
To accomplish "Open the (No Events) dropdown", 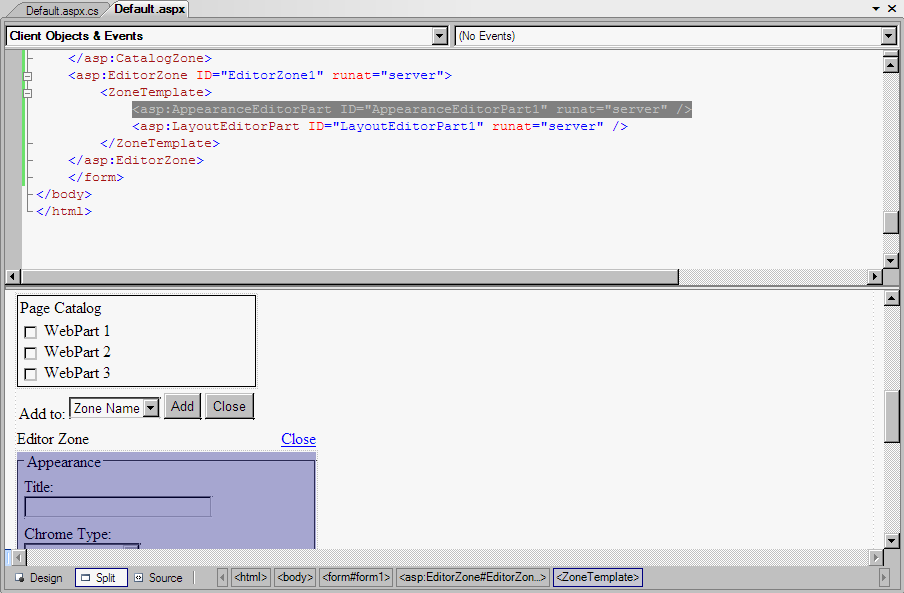I will [888, 36].
